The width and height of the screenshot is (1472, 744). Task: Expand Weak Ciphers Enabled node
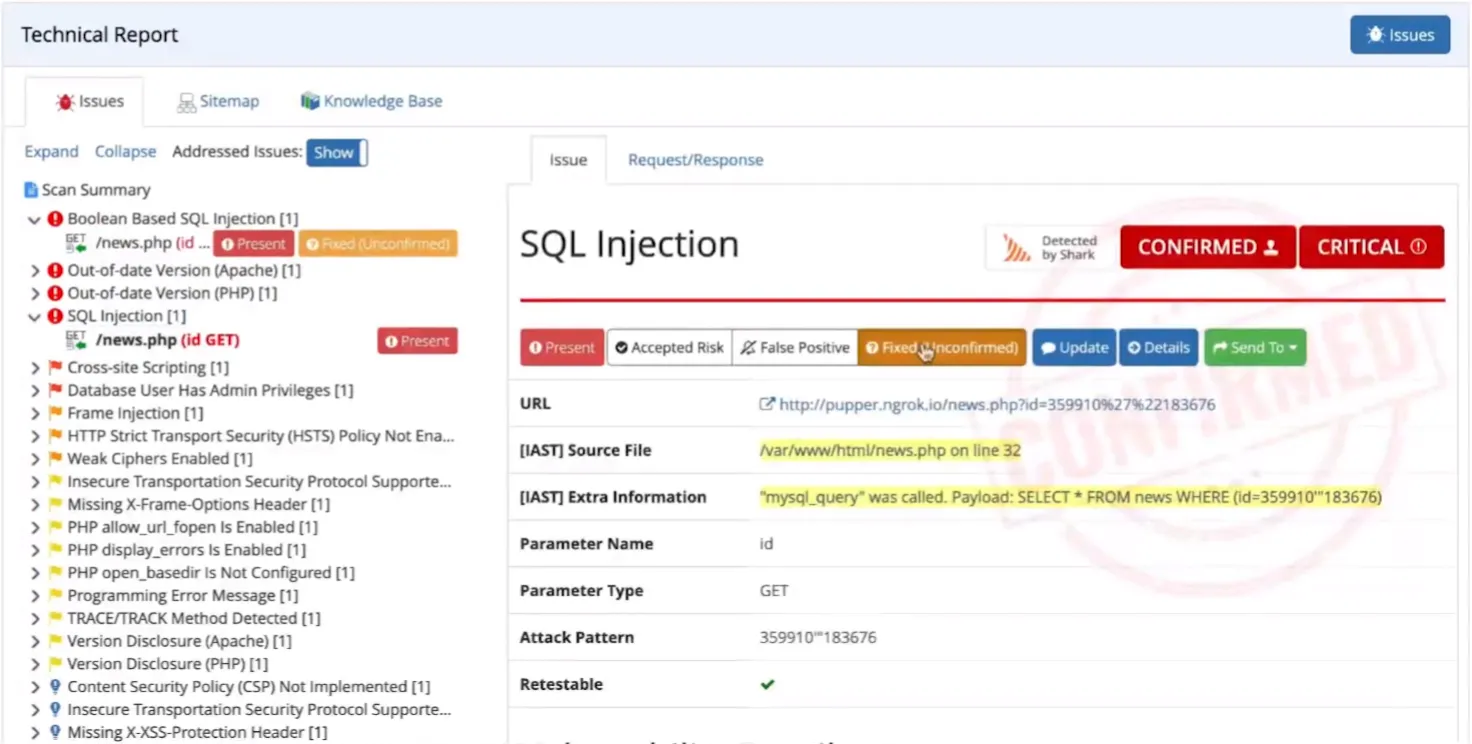(x=35, y=460)
